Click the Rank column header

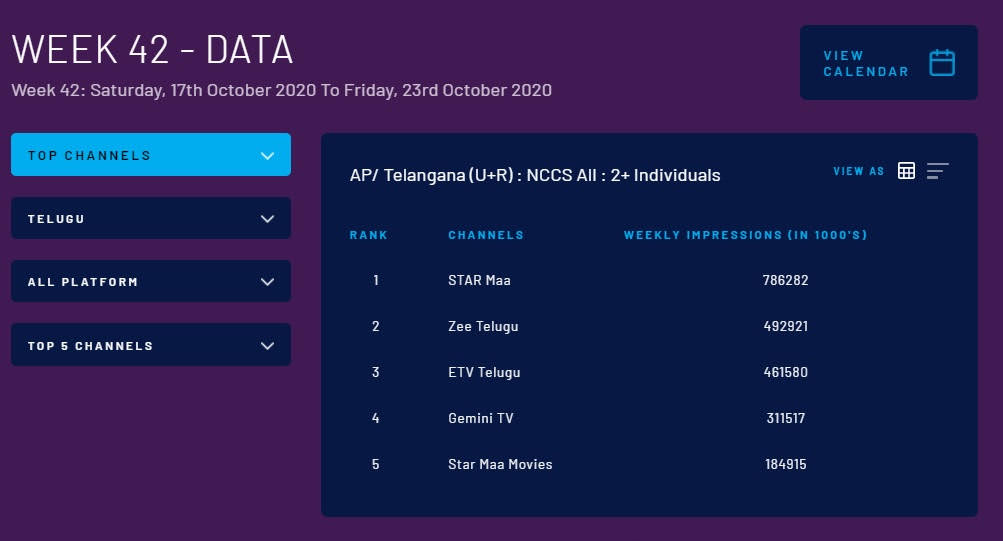(x=368, y=235)
